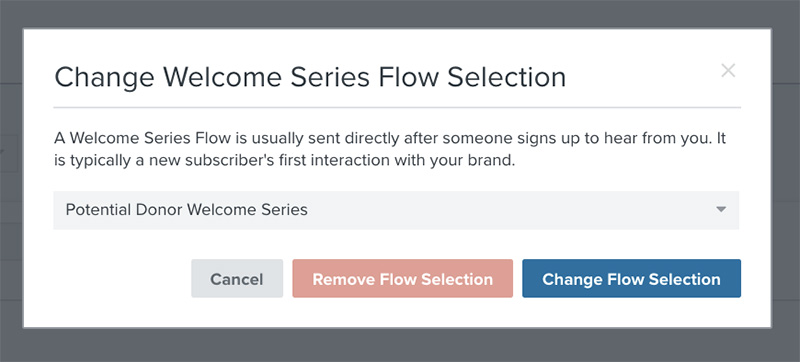800x362 pixels.
Task: Choose the red Remove Flow Selection button
Action: pyautogui.click(x=403, y=278)
